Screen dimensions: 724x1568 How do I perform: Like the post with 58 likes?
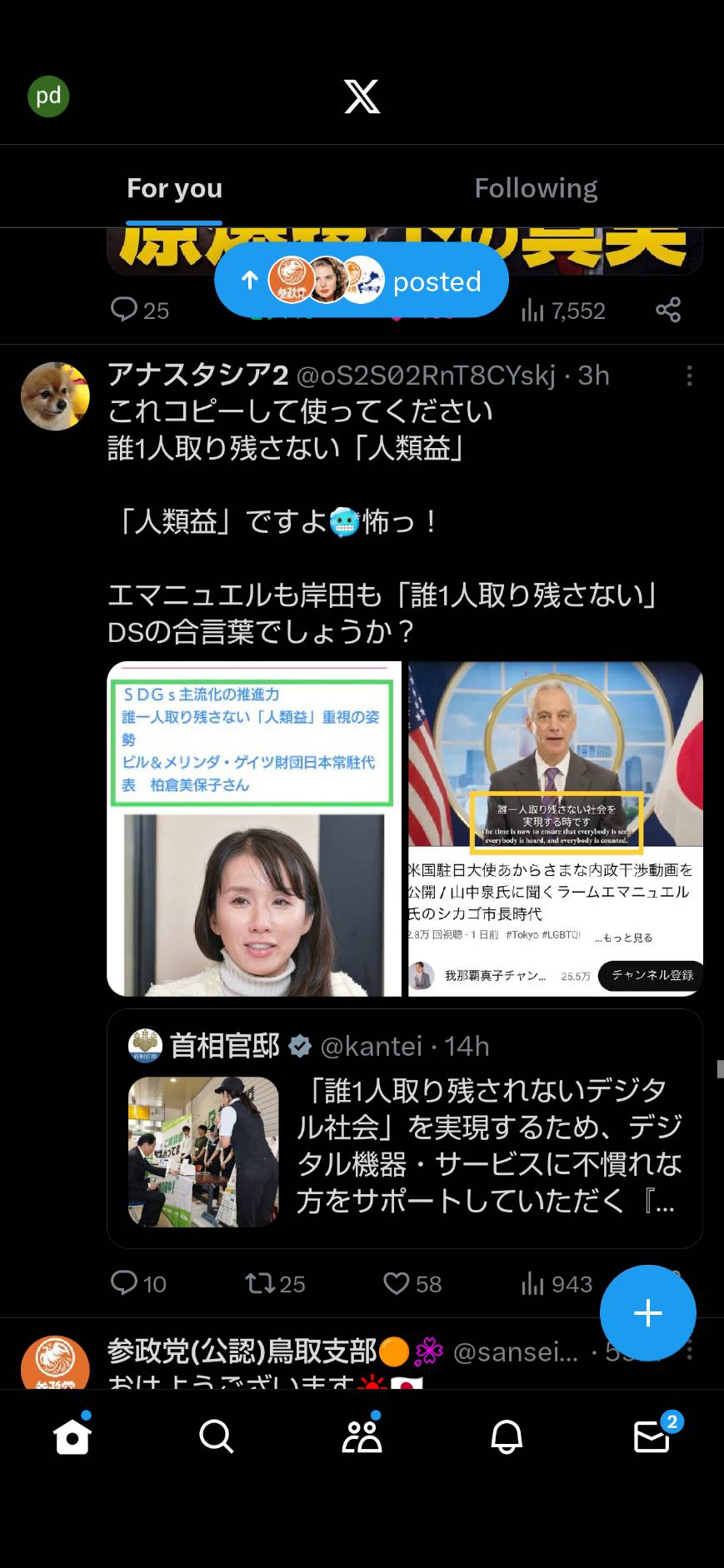(x=412, y=1283)
